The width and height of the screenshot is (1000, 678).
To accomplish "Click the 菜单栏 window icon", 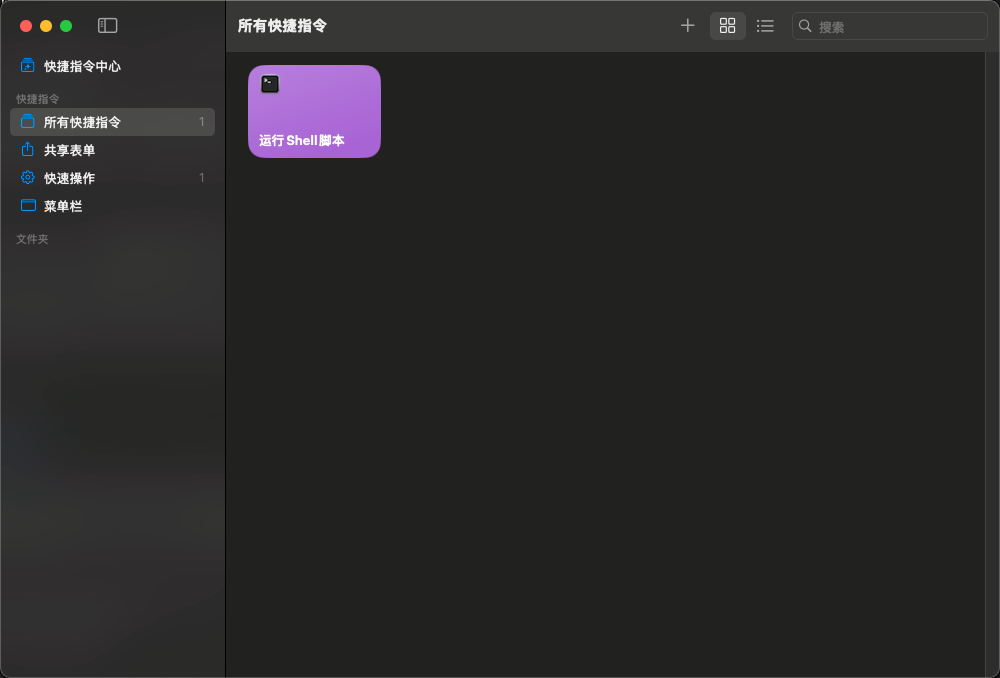I will click(x=28, y=205).
